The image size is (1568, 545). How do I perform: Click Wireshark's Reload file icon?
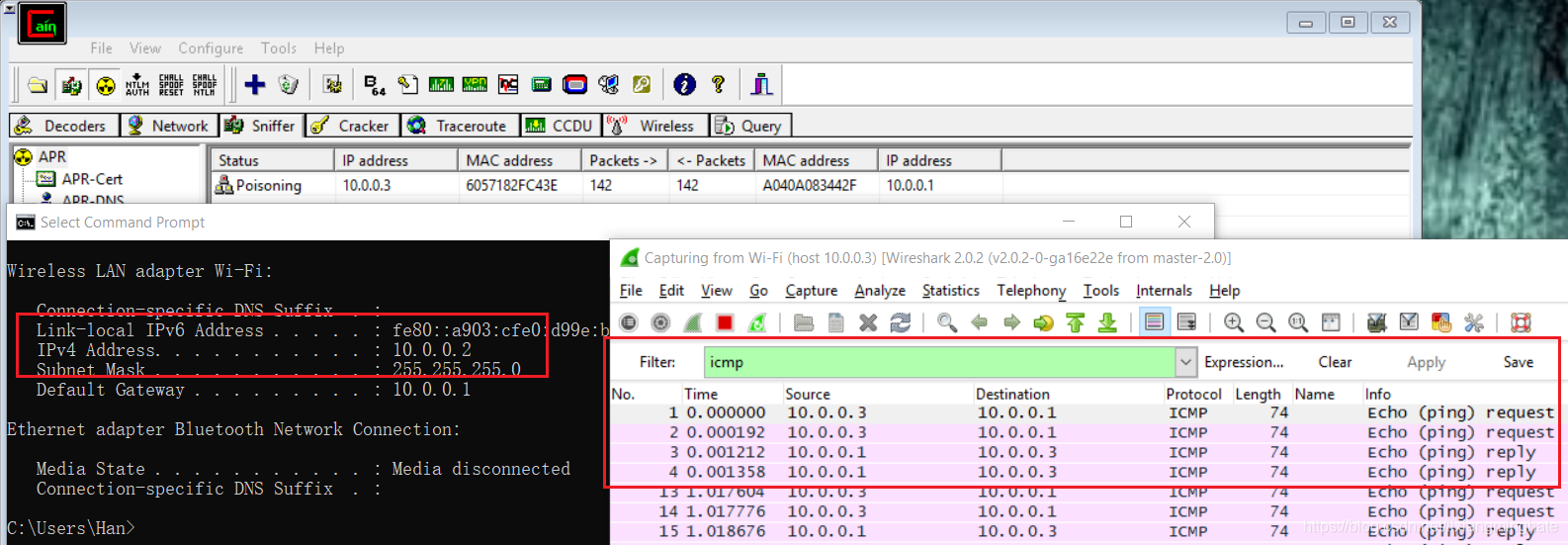pos(900,322)
